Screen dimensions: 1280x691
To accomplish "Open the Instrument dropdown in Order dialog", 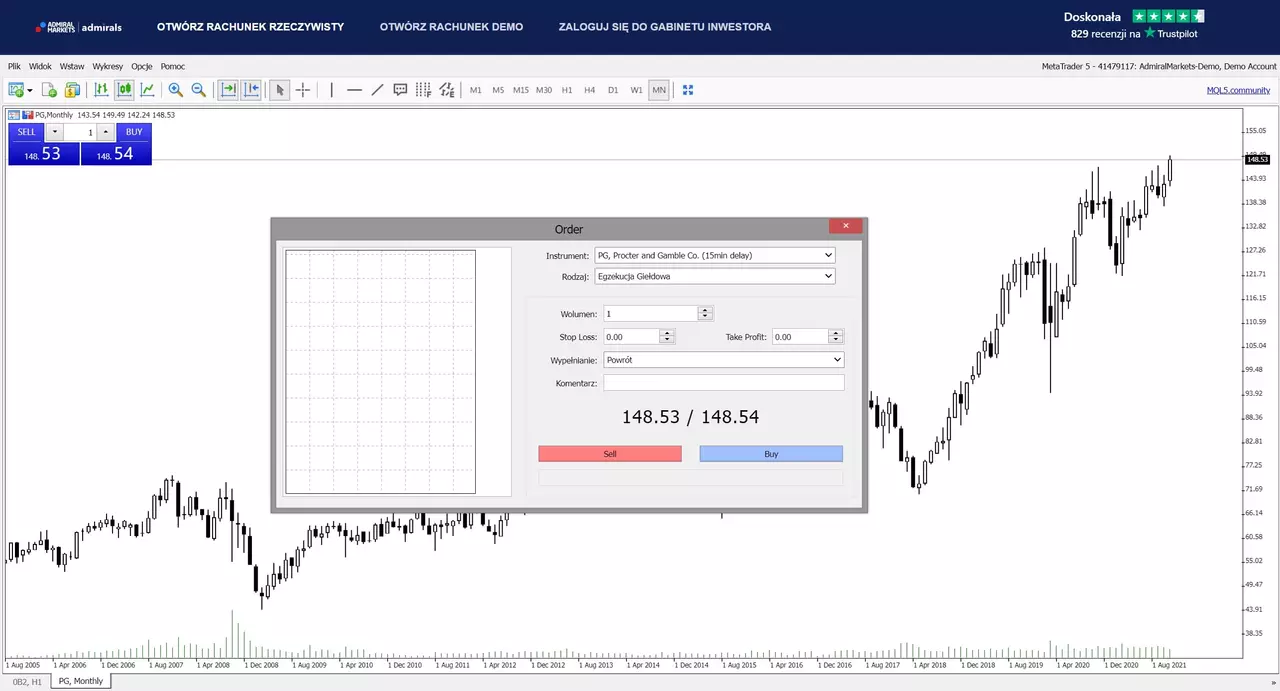I will tap(714, 255).
